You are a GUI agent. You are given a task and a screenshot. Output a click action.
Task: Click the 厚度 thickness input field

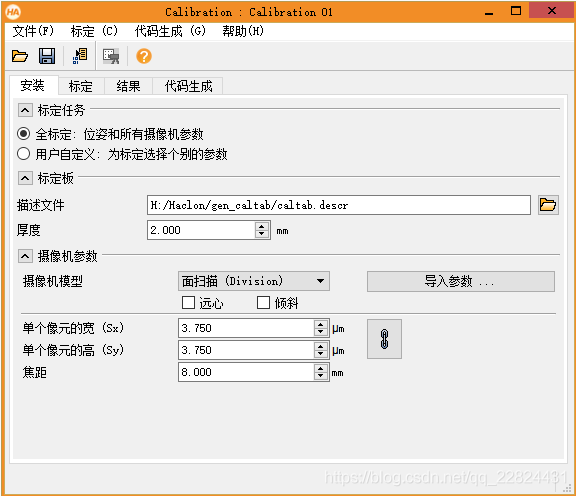tap(201, 230)
